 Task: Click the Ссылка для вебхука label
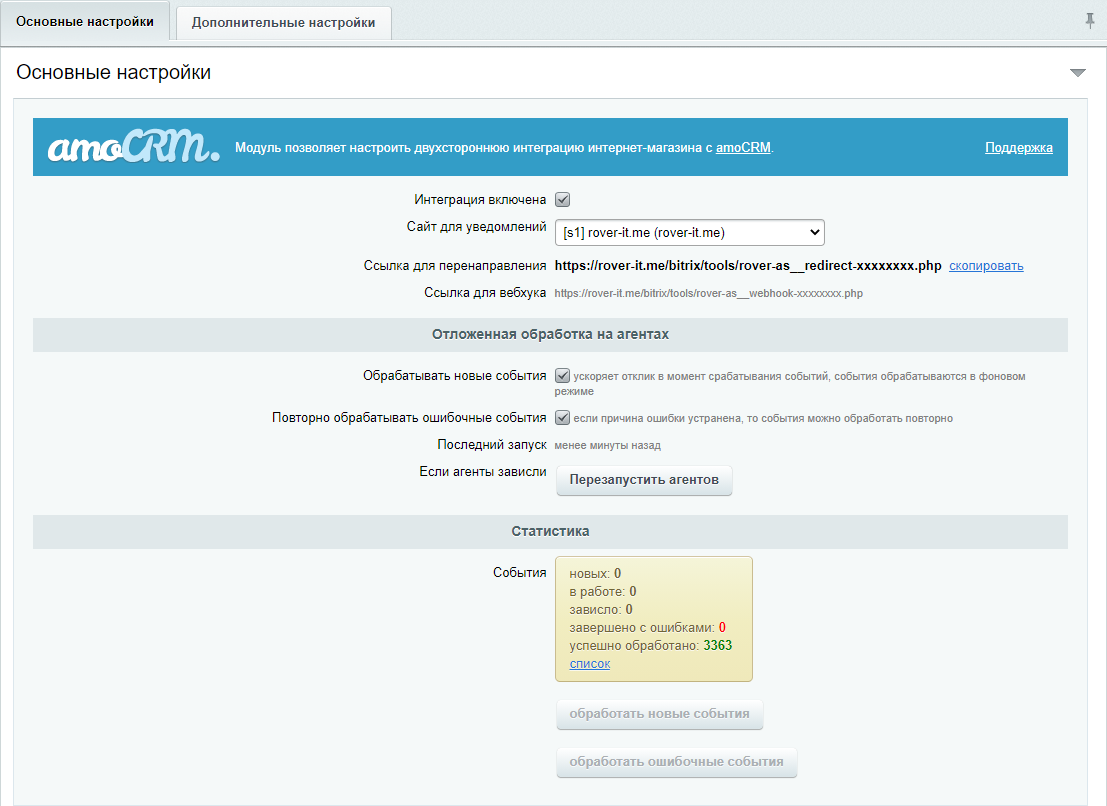click(x=485, y=293)
